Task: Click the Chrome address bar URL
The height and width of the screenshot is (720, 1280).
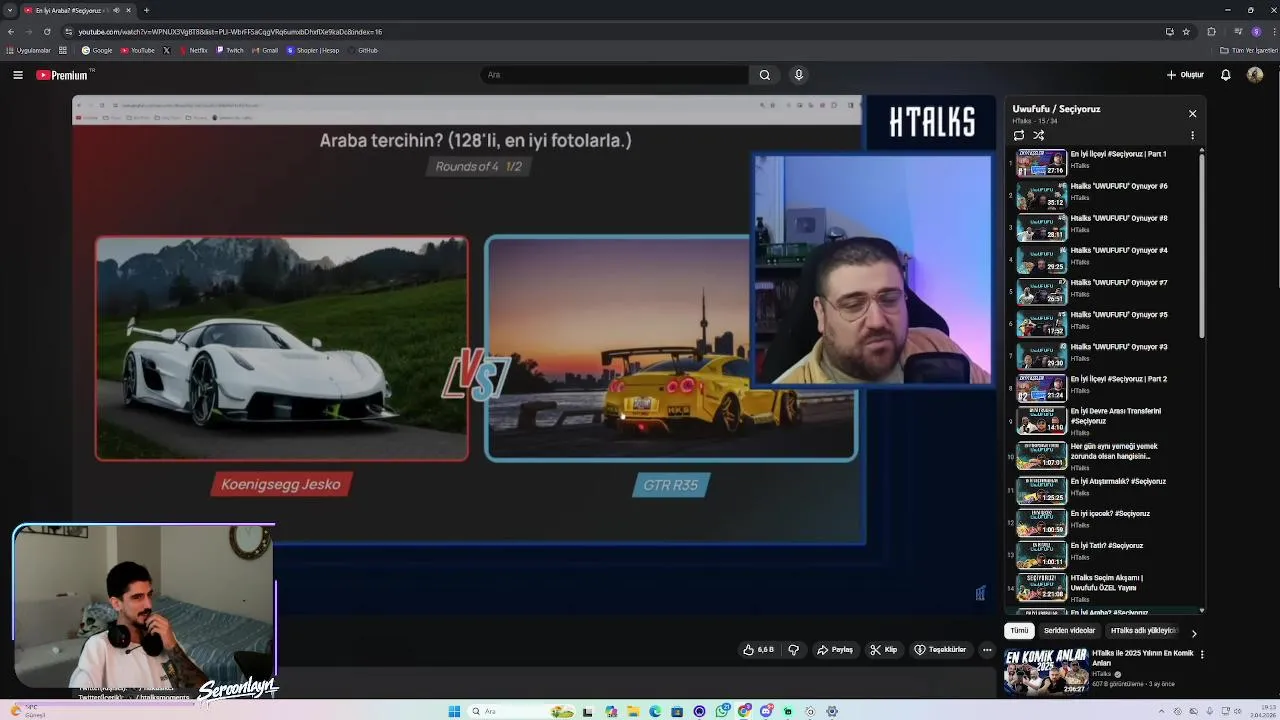Action: pos(230,32)
